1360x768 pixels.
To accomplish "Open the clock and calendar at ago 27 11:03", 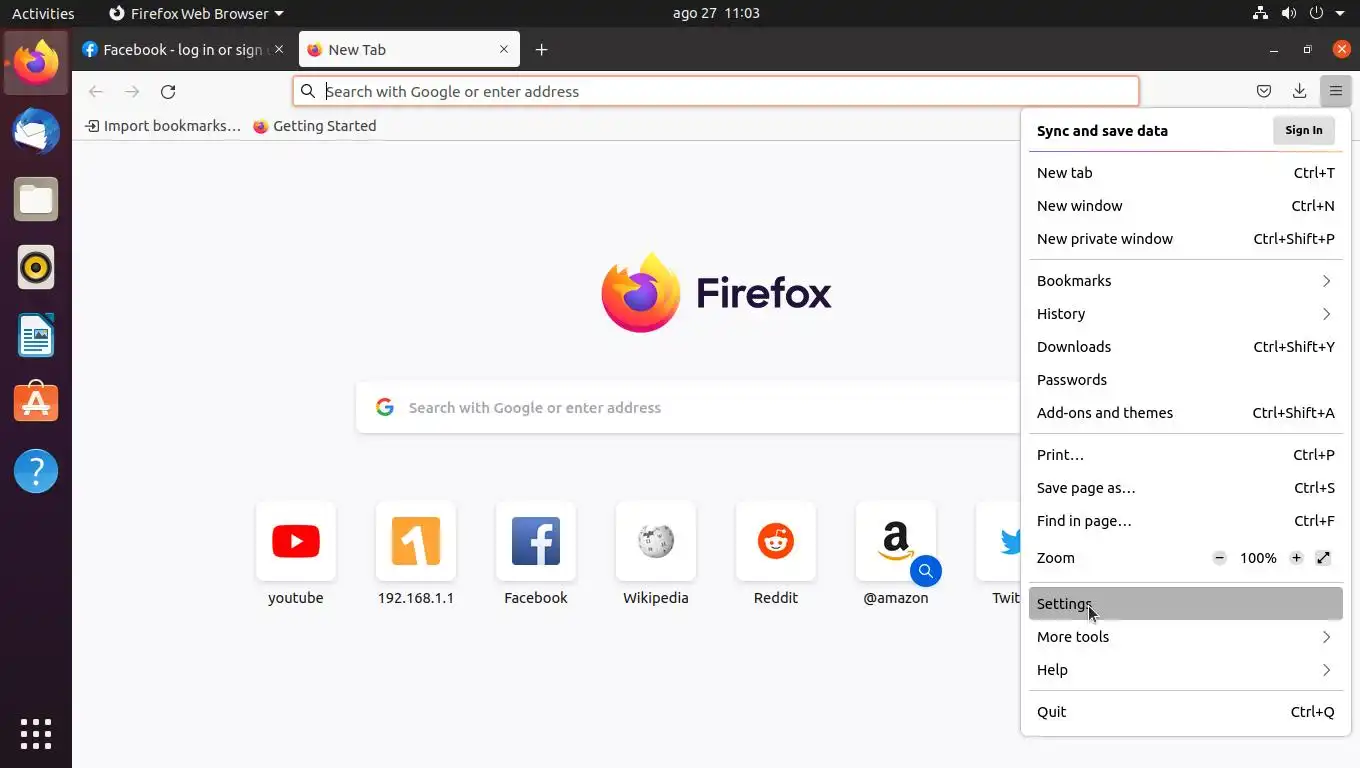I will coord(716,13).
